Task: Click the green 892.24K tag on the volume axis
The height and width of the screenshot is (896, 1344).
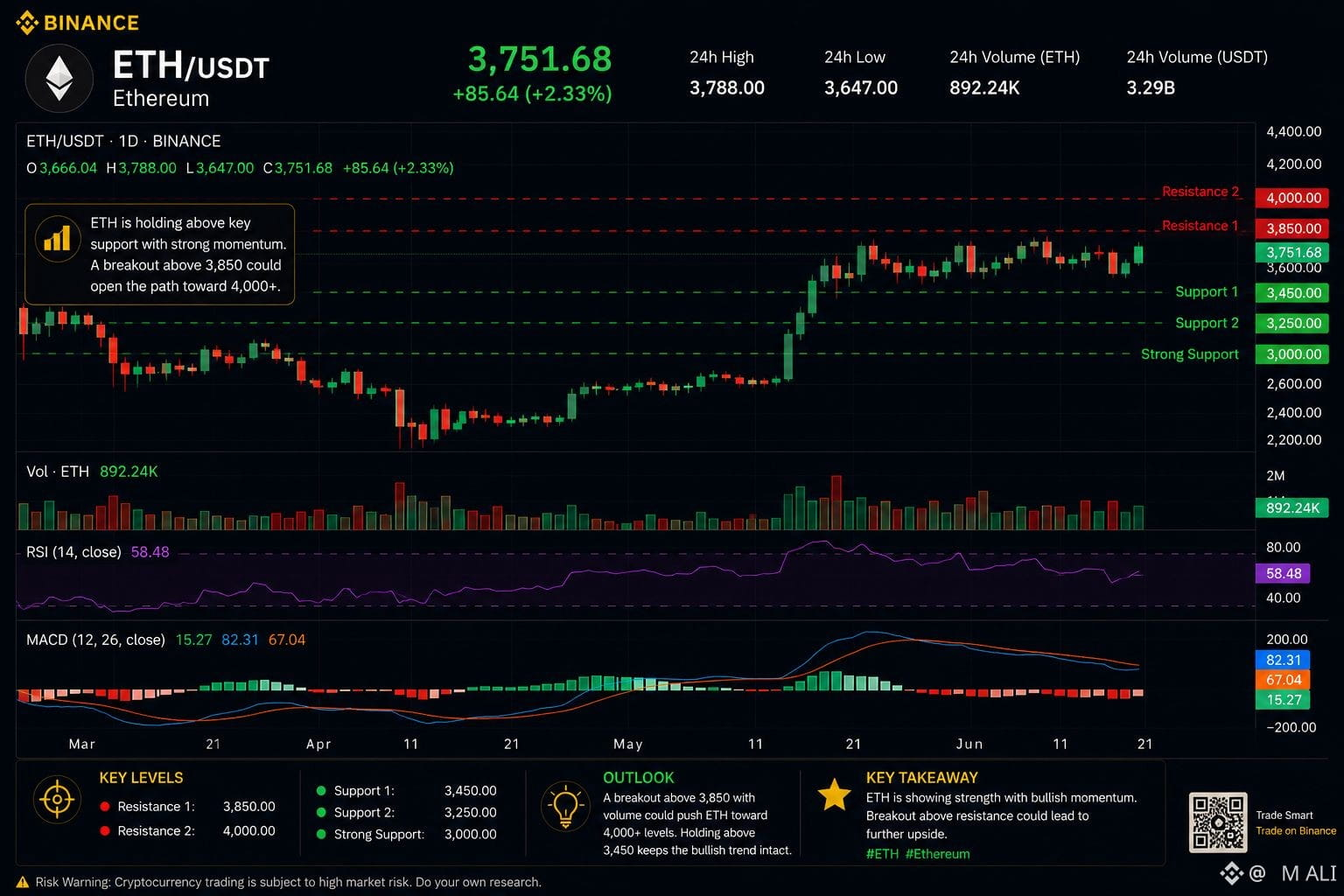Action: pos(1291,508)
